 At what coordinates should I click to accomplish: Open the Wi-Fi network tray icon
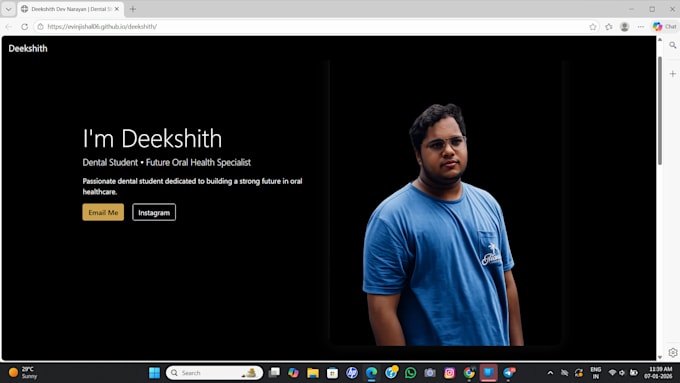point(612,373)
